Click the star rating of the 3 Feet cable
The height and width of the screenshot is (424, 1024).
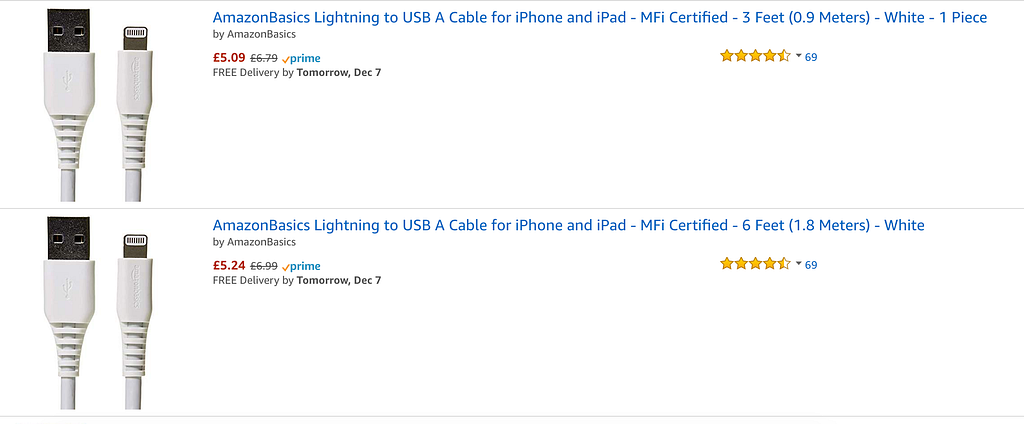[755, 56]
